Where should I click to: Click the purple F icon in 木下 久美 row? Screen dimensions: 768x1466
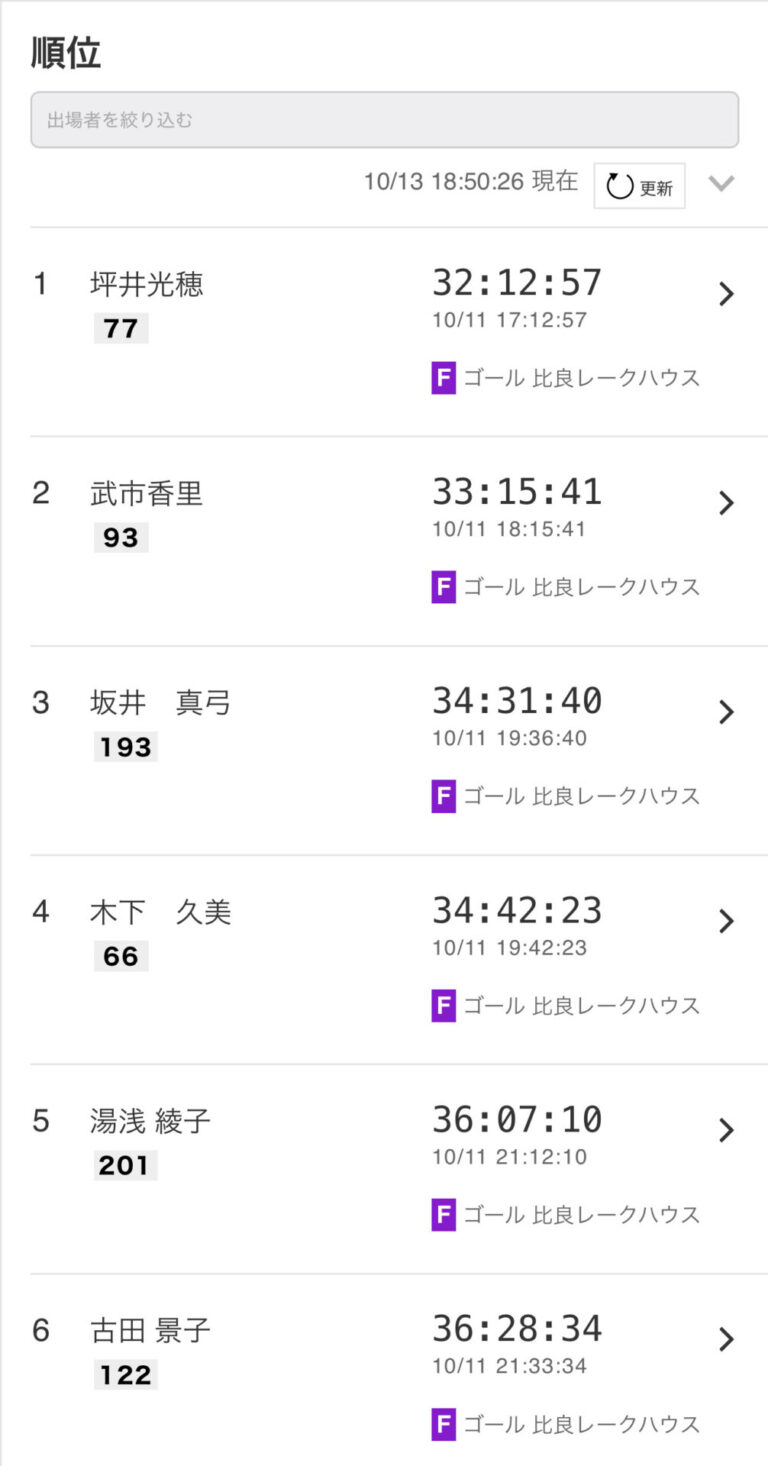[444, 1005]
